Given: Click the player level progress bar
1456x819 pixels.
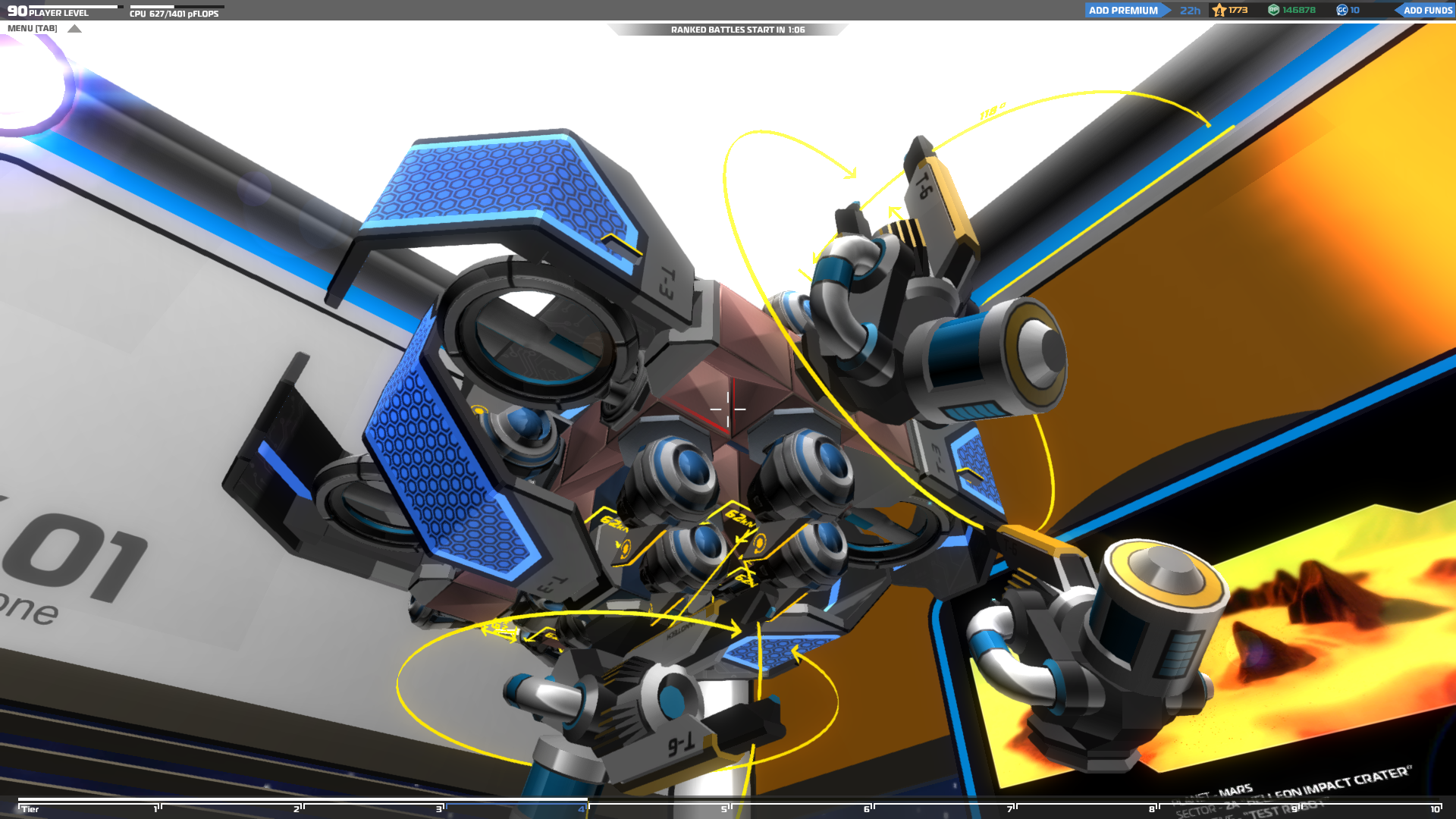Looking at the screenshot, I should [74, 7].
